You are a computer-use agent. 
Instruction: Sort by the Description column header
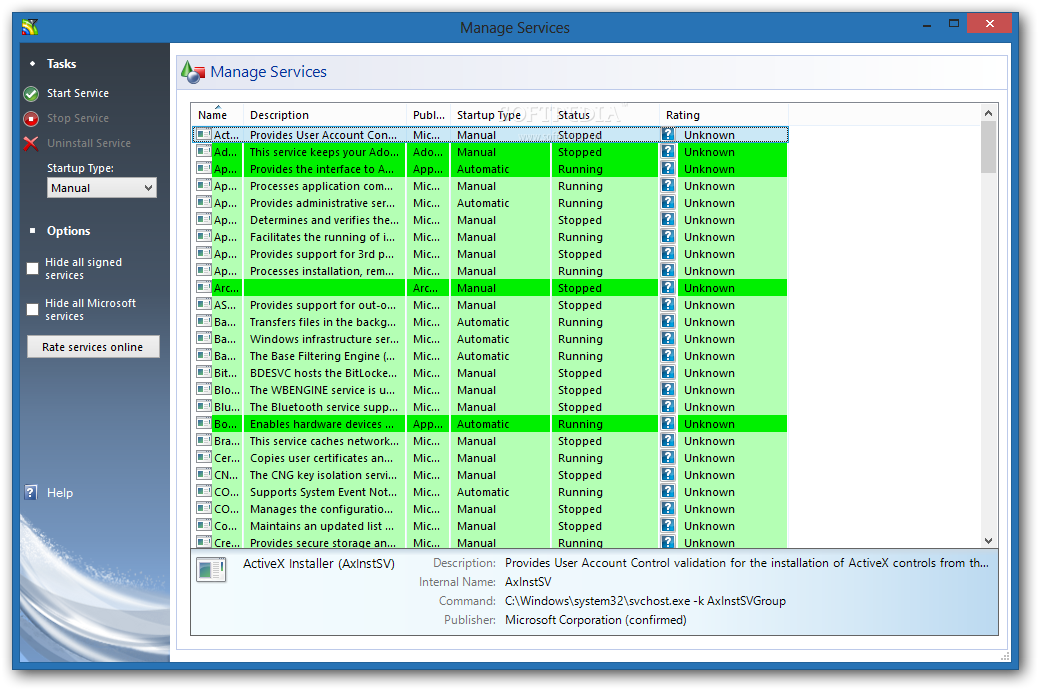point(325,115)
